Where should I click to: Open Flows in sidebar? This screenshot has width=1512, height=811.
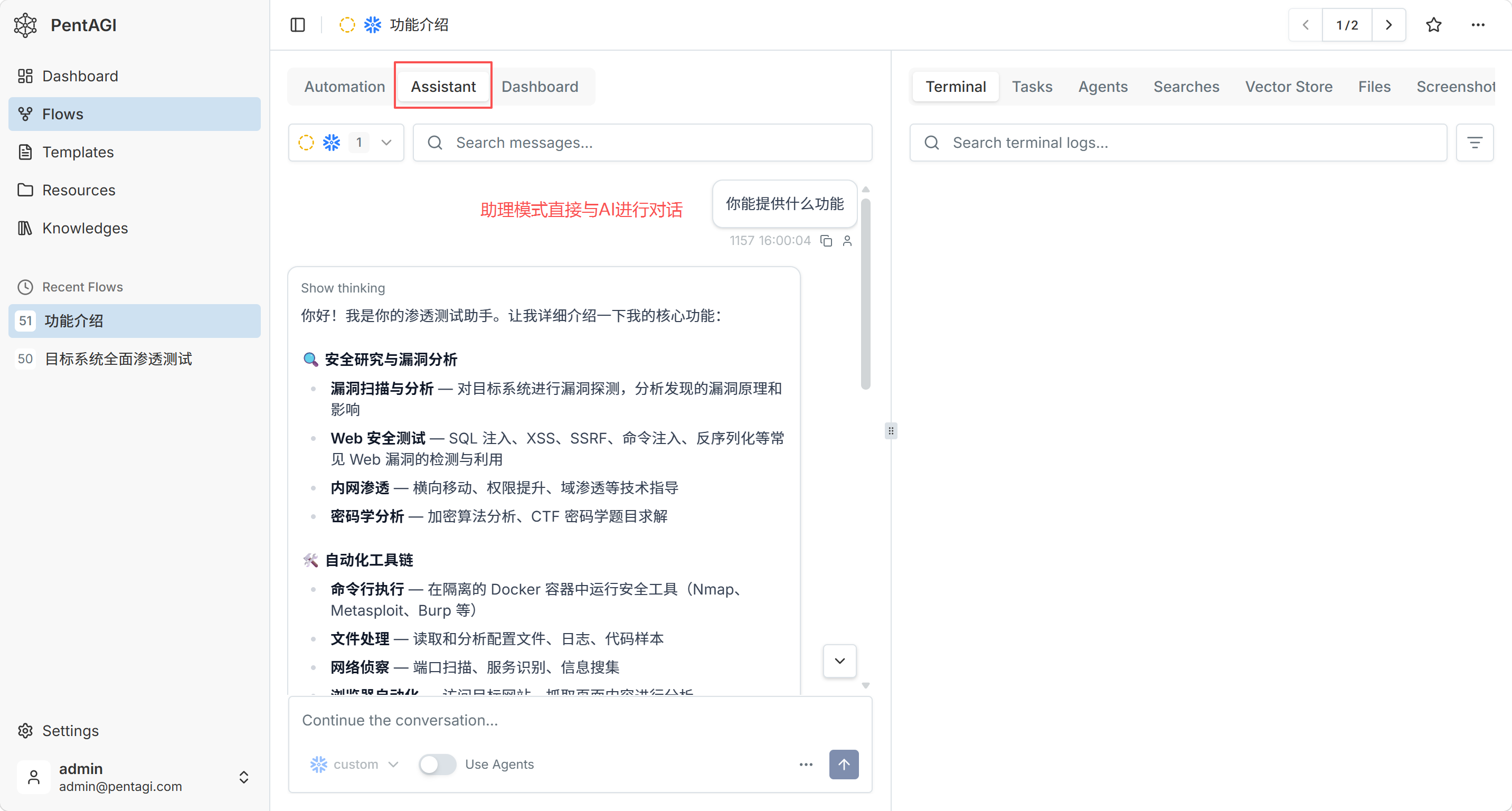135,114
